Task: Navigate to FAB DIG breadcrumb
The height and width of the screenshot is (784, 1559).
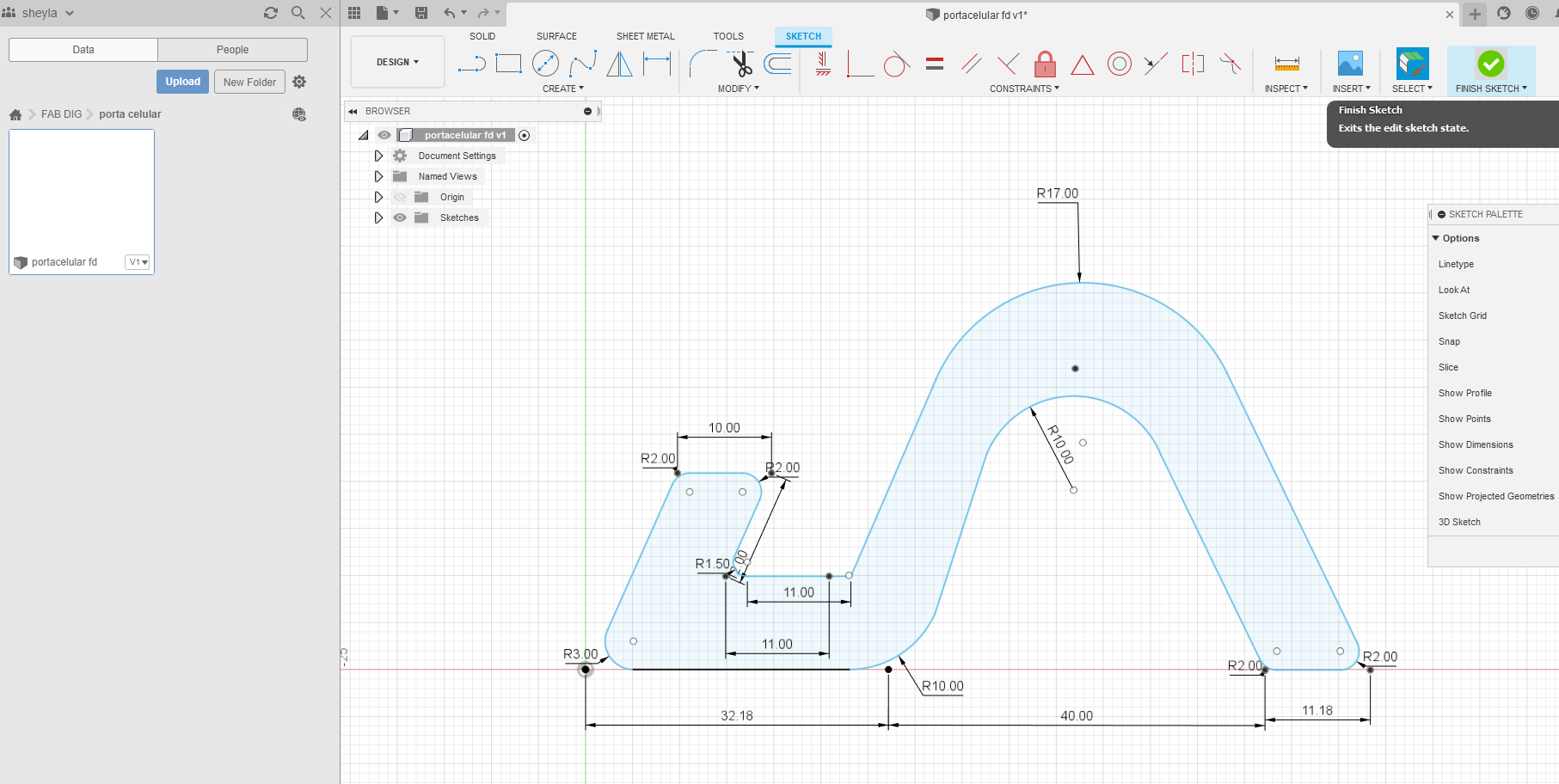Action: pyautogui.click(x=61, y=114)
